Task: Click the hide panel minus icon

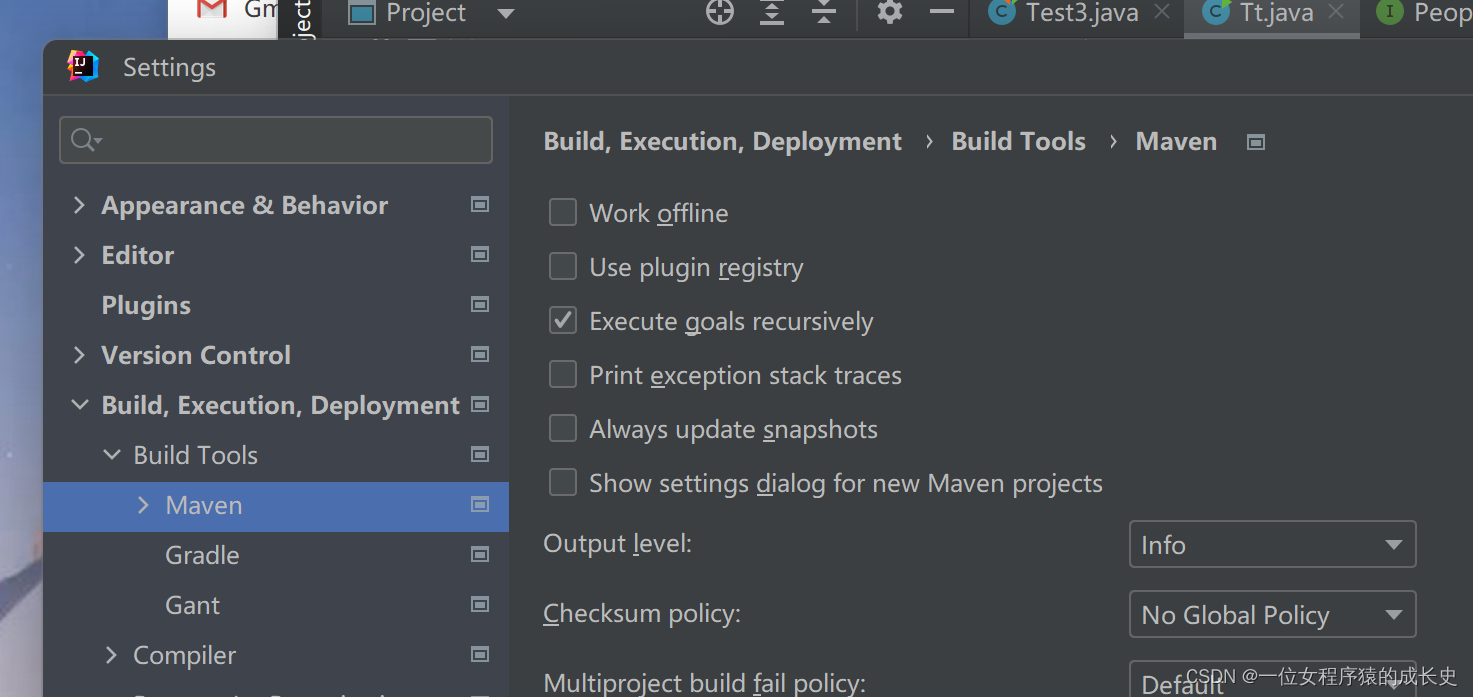Action: (x=941, y=13)
